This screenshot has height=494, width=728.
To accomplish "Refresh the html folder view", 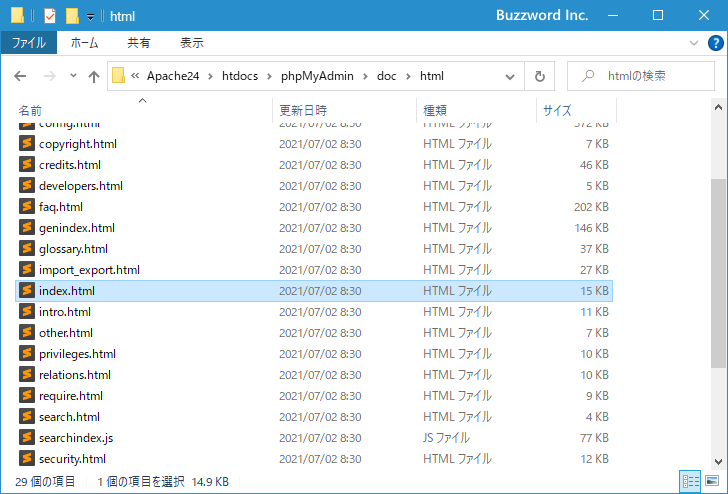I will click(540, 76).
